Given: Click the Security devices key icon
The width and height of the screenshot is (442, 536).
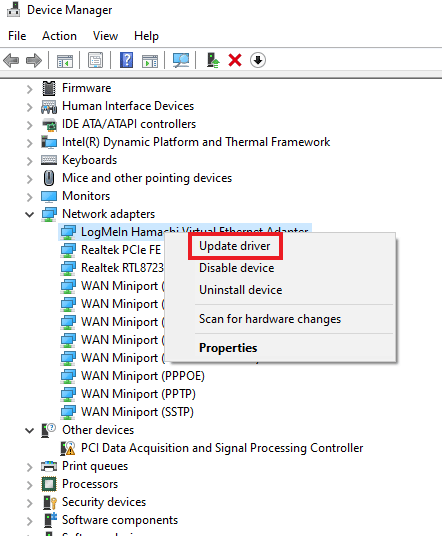Looking at the screenshot, I should pos(50,502).
